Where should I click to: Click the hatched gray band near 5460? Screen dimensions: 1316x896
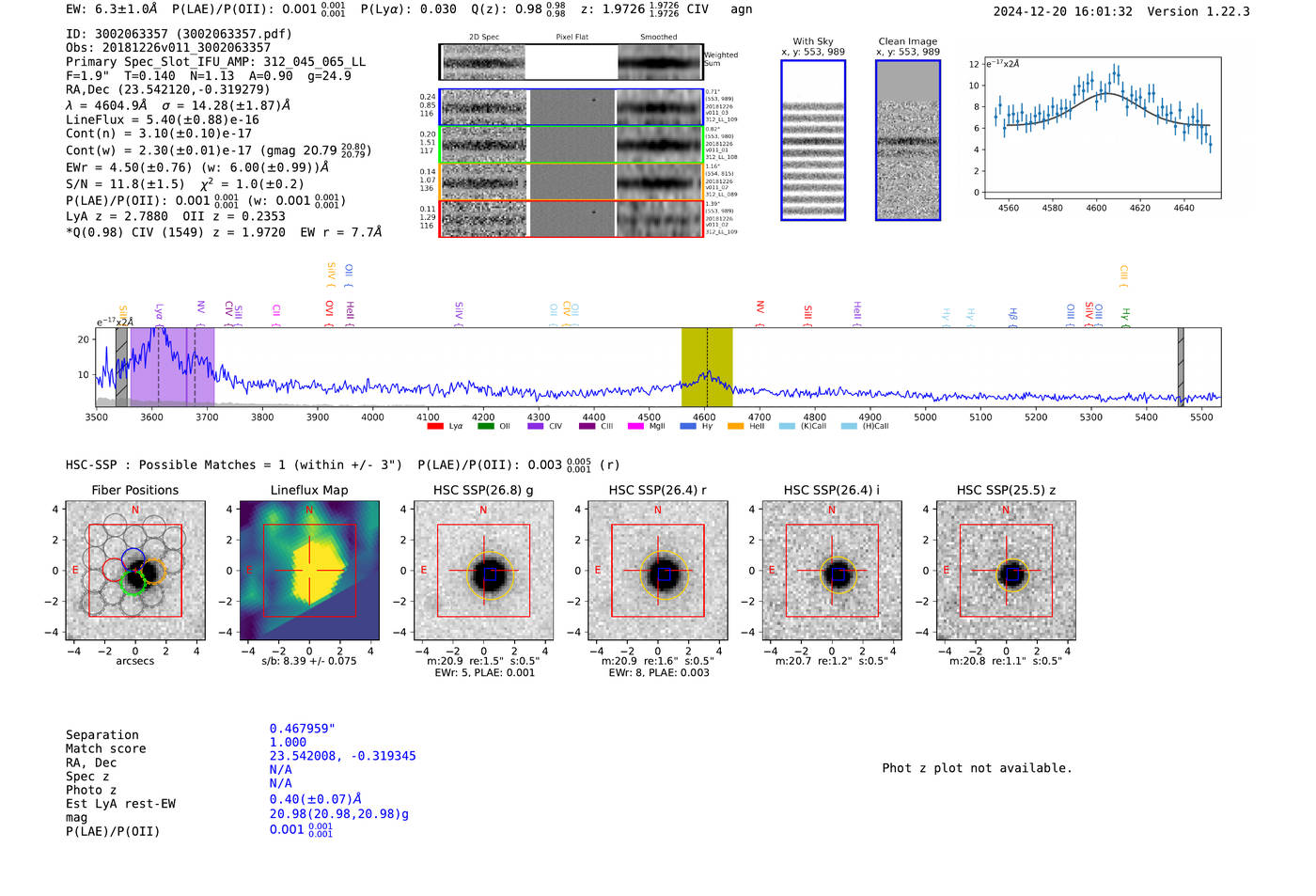pos(1181,367)
